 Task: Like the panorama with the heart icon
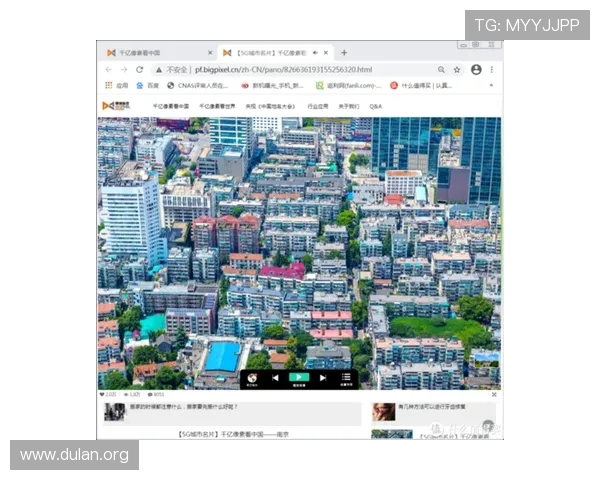pos(102,394)
